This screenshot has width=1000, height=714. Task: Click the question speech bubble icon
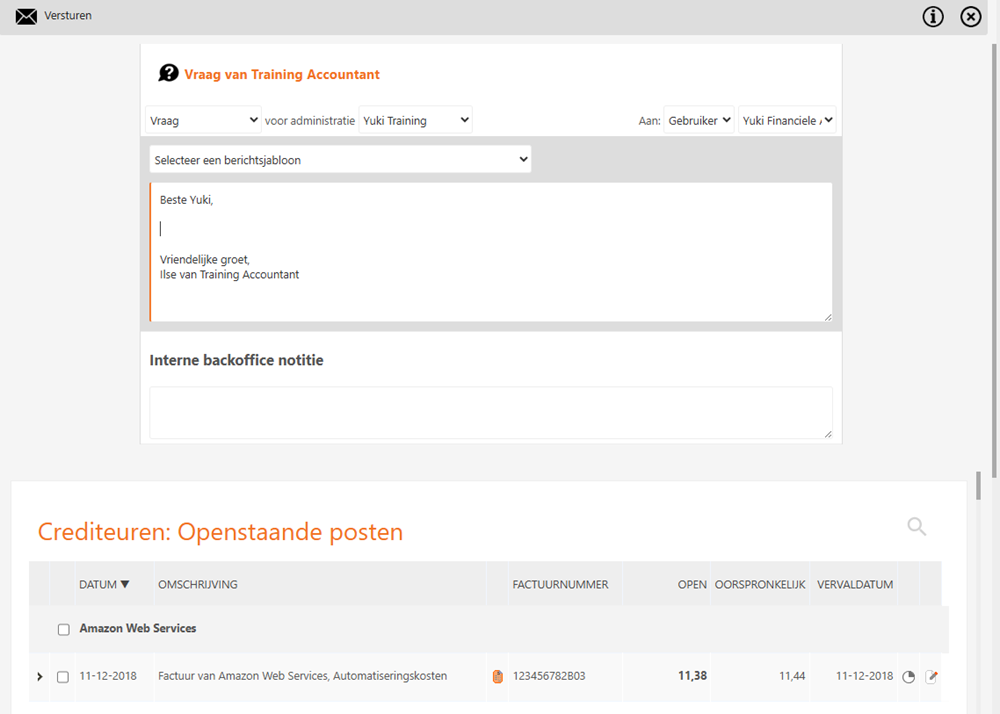[x=168, y=73]
